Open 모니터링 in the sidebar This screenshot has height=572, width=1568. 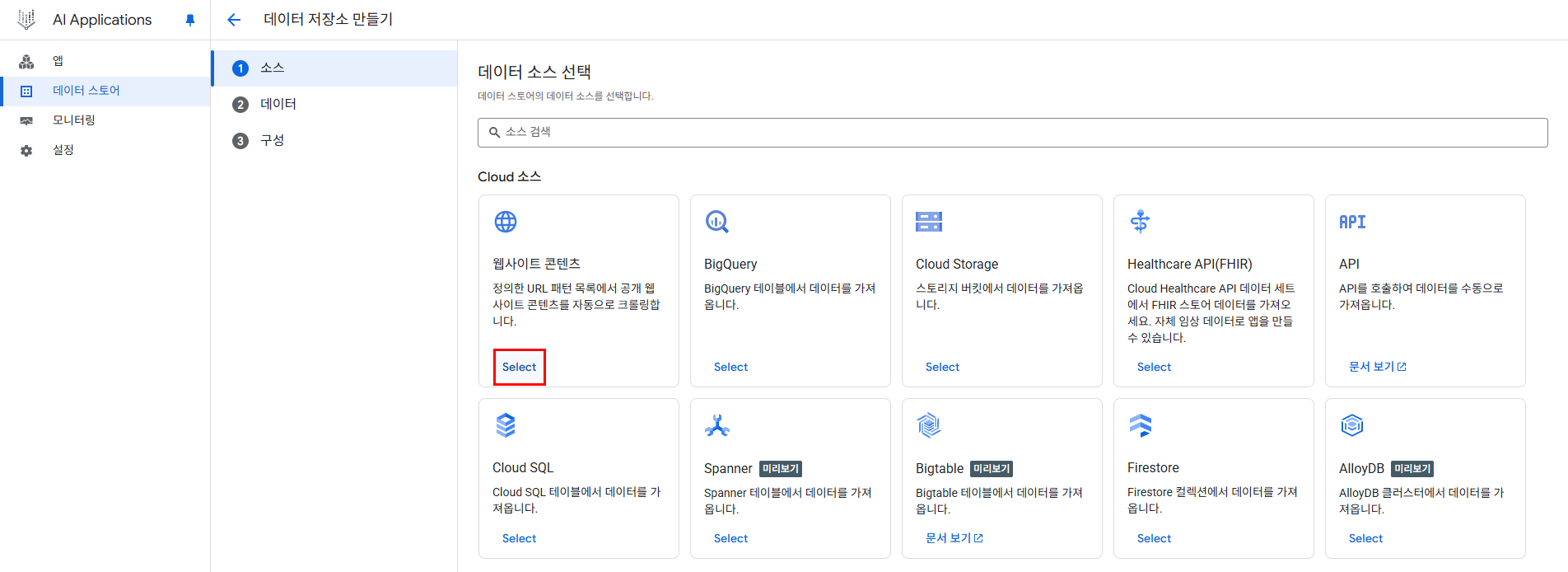pos(105,120)
